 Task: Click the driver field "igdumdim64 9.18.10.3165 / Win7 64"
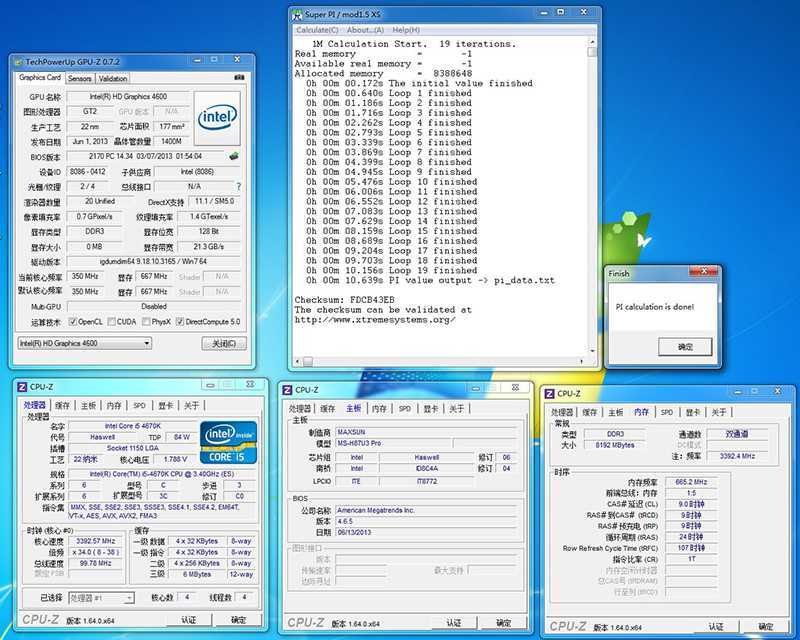pyautogui.click(x=153, y=261)
